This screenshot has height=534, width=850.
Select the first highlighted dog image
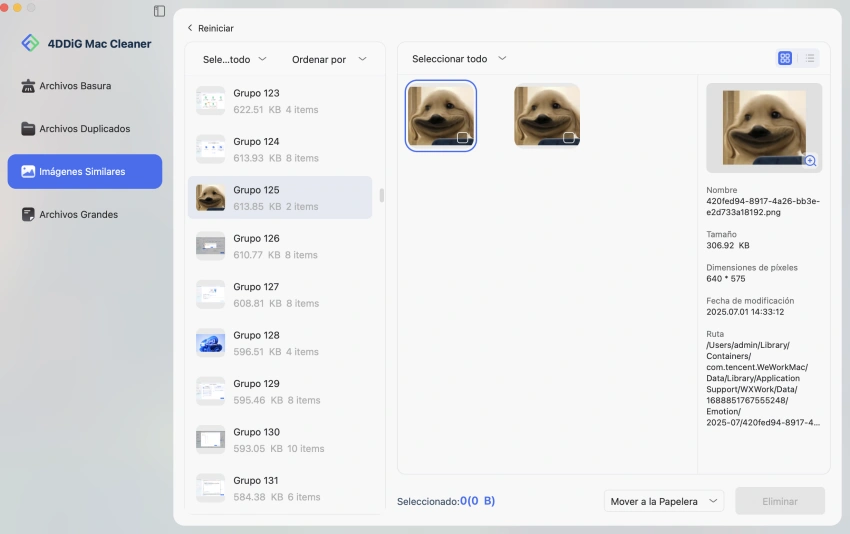click(441, 115)
